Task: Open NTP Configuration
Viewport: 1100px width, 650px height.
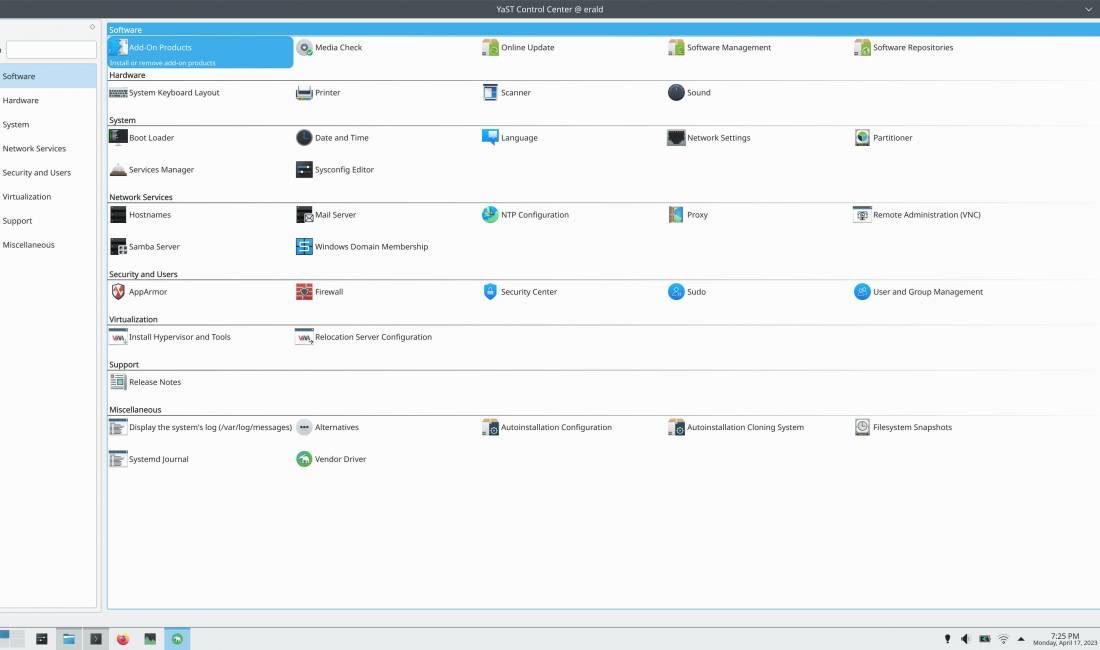Action: coord(525,215)
